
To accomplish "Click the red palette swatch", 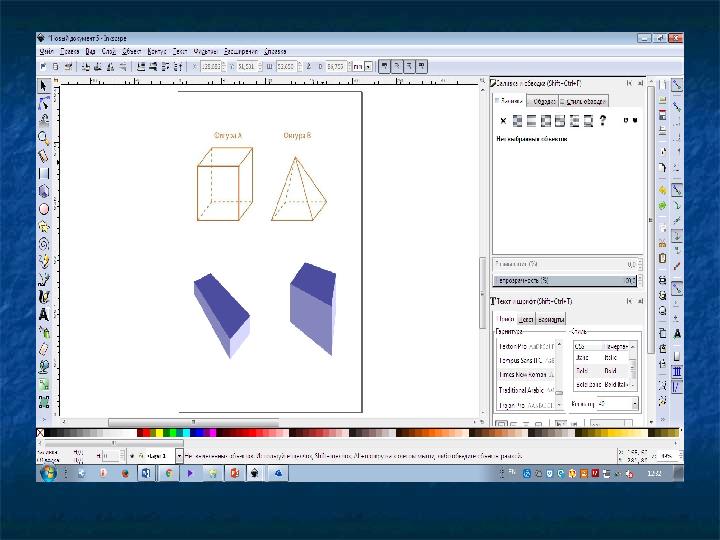I will tap(146, 433).
